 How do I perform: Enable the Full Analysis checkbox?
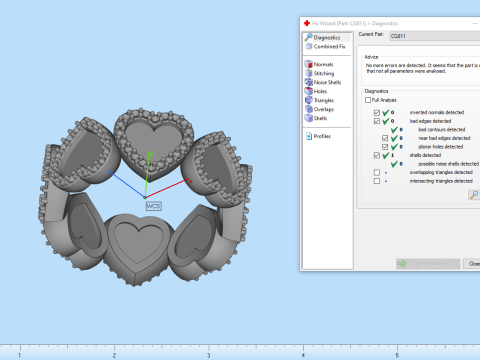pos(368,100)
